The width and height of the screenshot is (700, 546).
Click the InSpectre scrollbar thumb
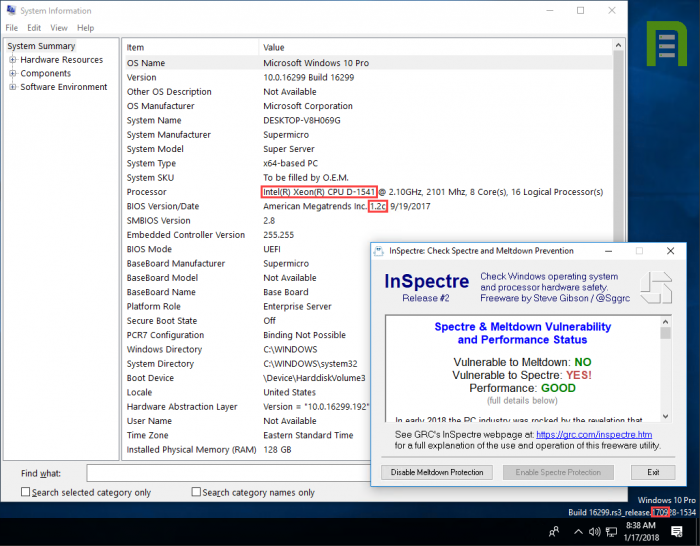pyautogui.click(x=666, y=333)
